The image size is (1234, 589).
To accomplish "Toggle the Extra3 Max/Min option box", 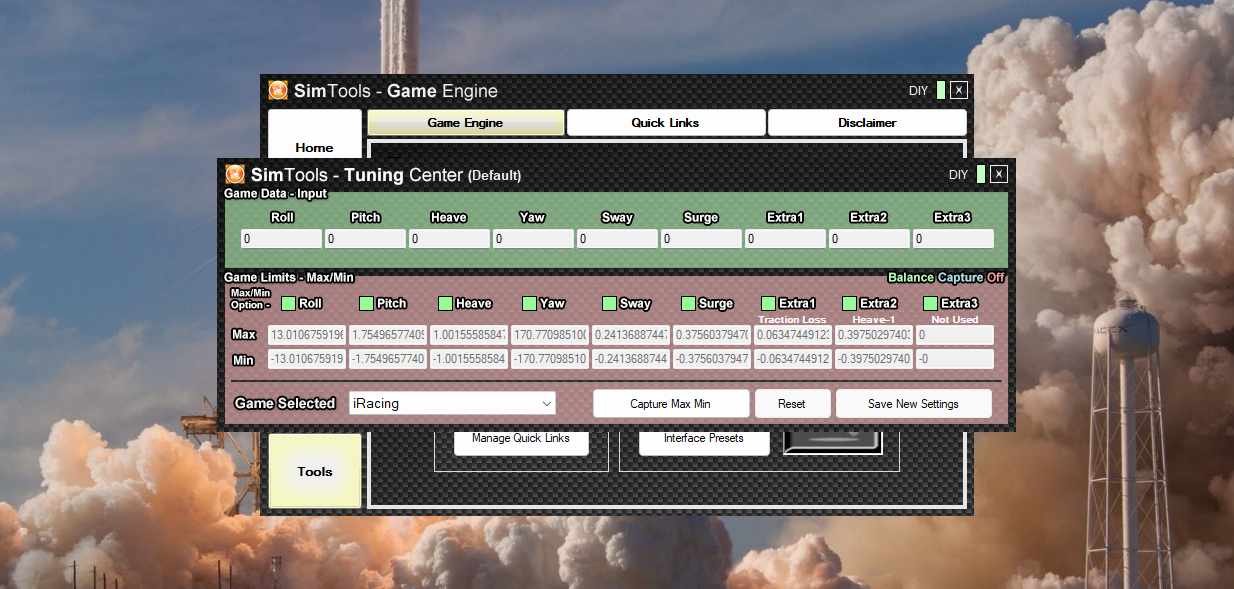I will coord(930,303).
